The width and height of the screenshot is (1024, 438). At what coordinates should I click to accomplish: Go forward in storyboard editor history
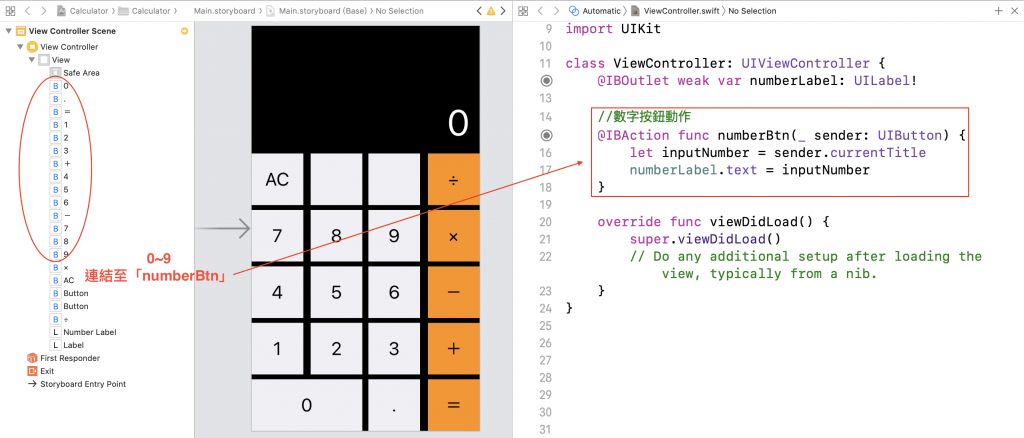pos(43,11)
